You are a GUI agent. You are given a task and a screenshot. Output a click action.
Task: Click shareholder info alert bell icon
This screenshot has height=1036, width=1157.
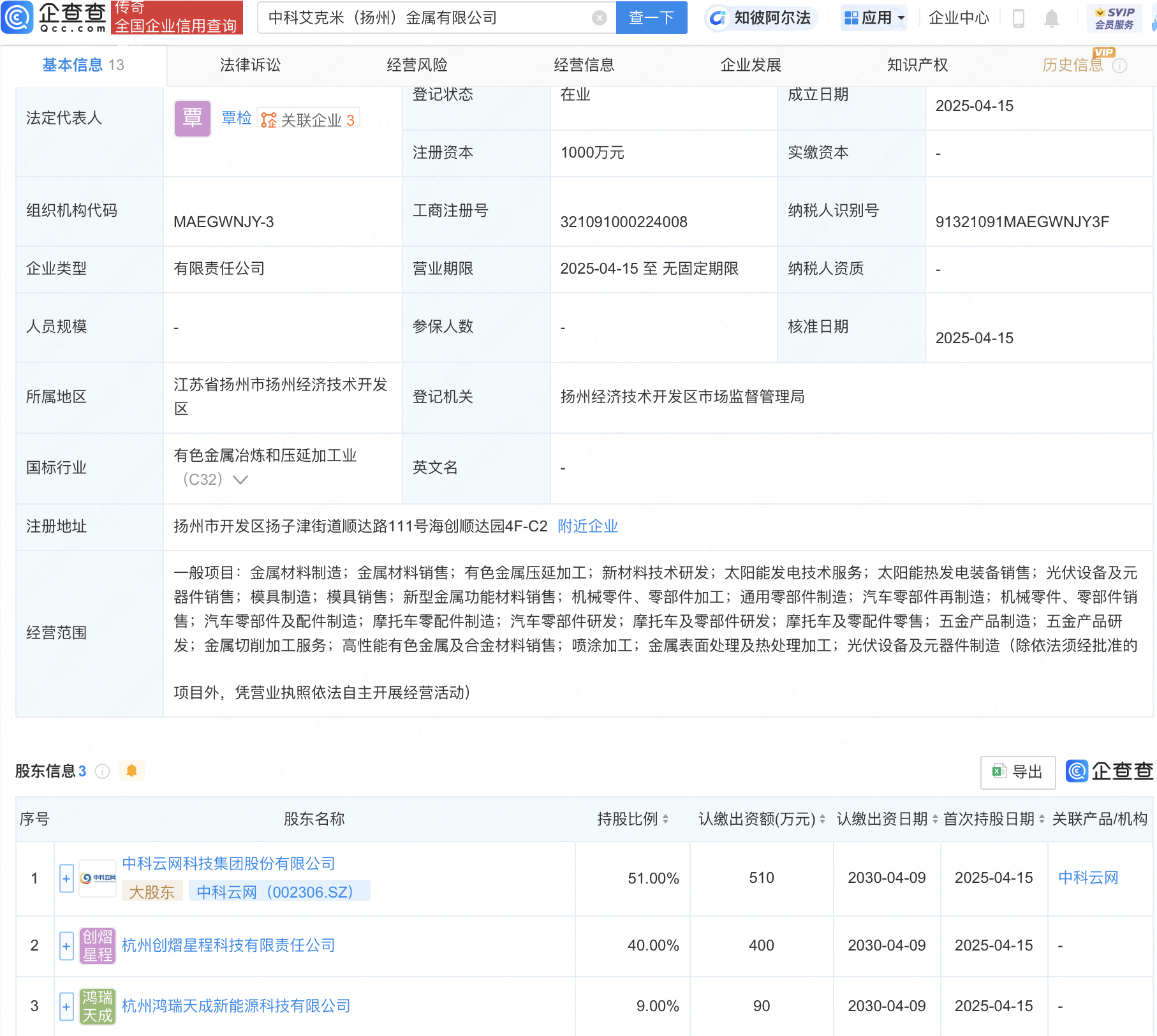coord(132,771)
